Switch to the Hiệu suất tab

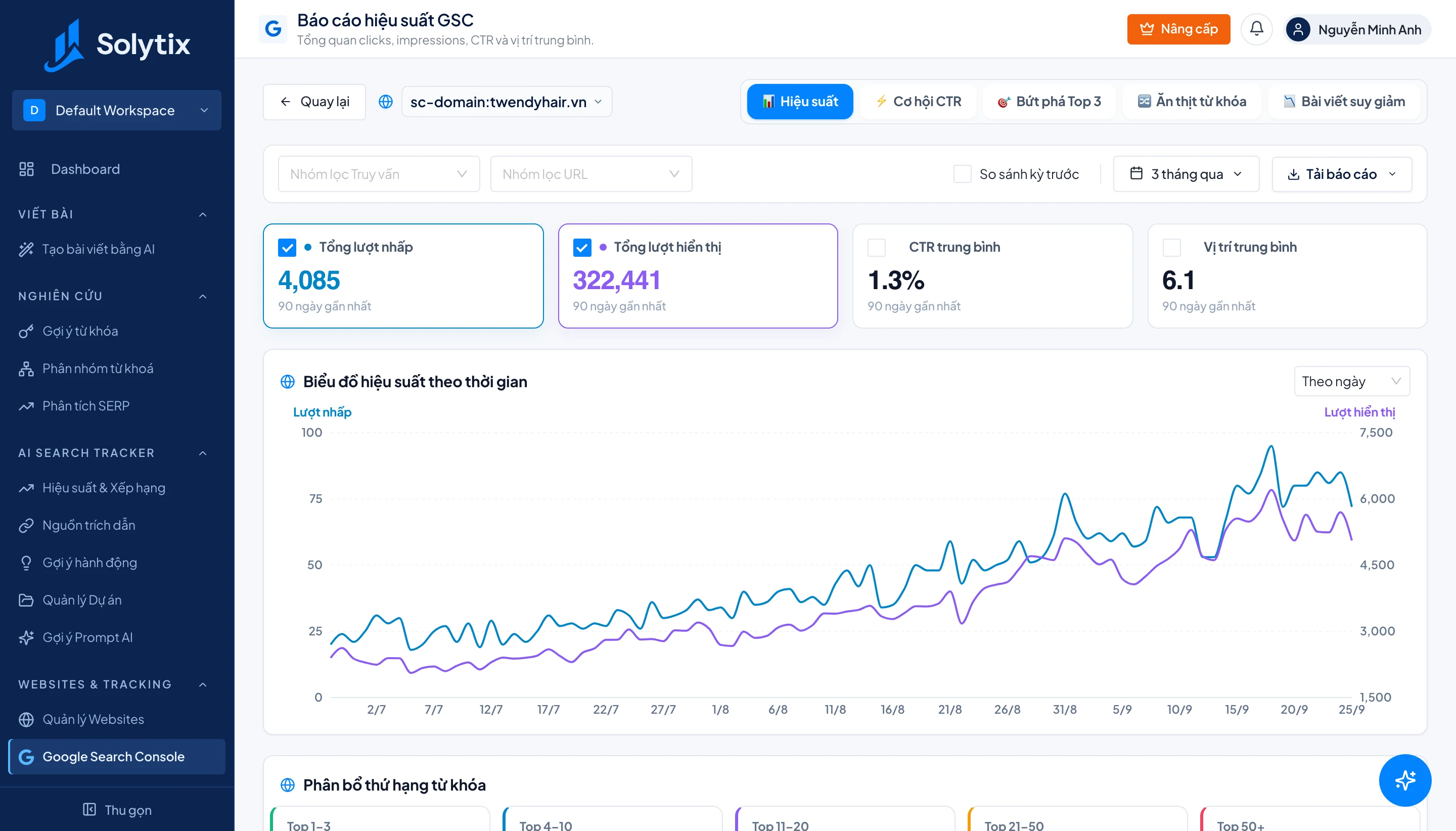800,102
